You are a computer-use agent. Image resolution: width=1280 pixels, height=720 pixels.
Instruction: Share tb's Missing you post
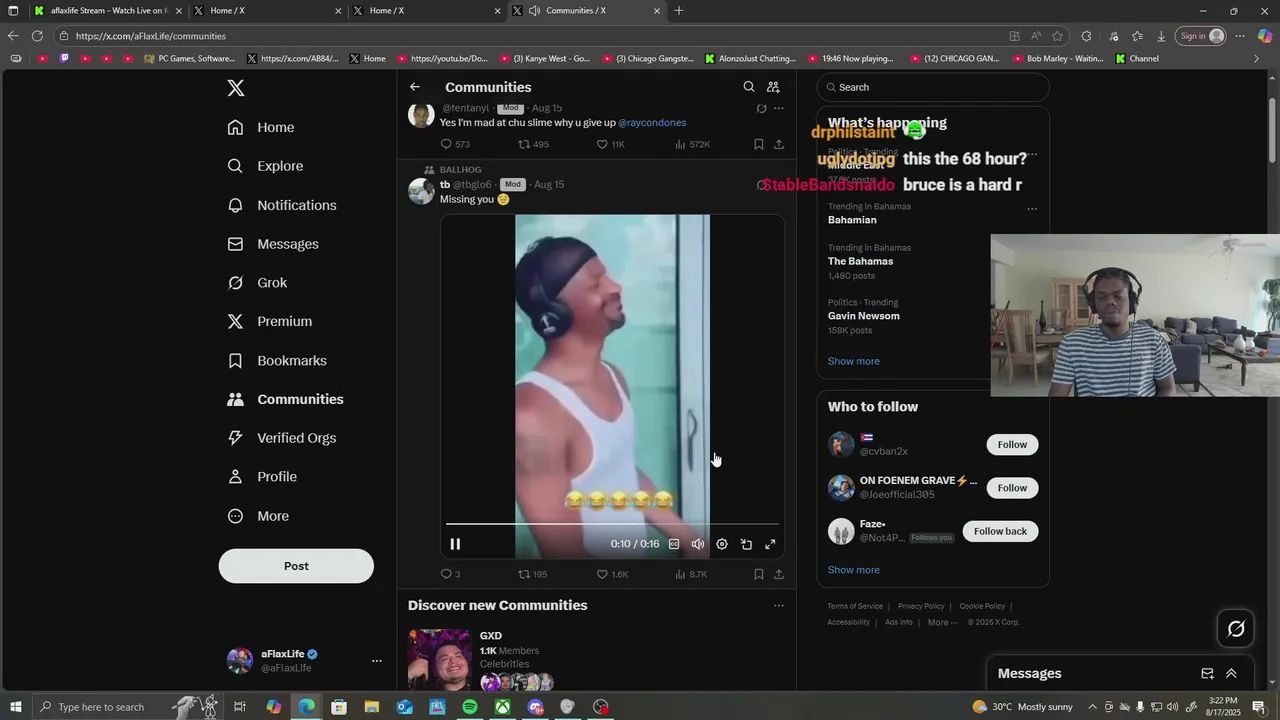(x=779, y=574)
